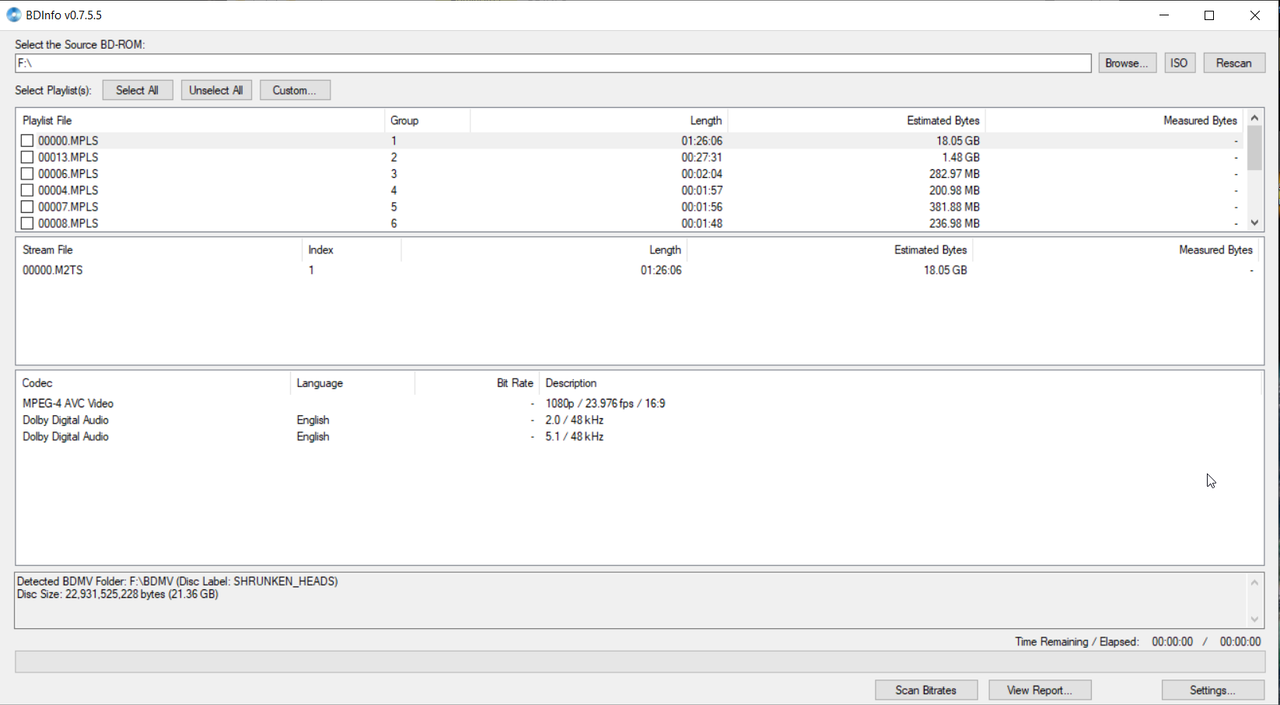Check the 00007.MPLS playlist checkbox

coord(28,207)
